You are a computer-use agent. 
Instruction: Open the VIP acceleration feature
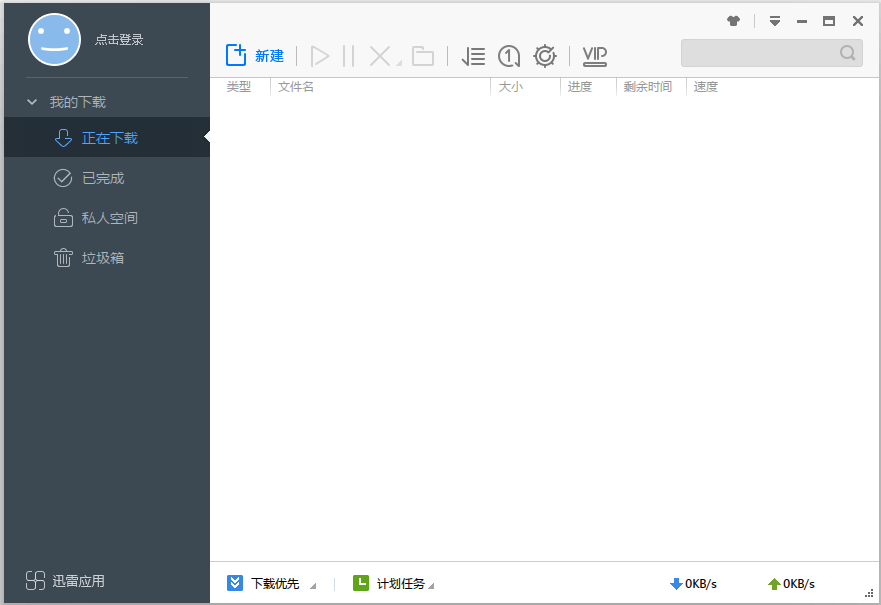tap(594, 56)
